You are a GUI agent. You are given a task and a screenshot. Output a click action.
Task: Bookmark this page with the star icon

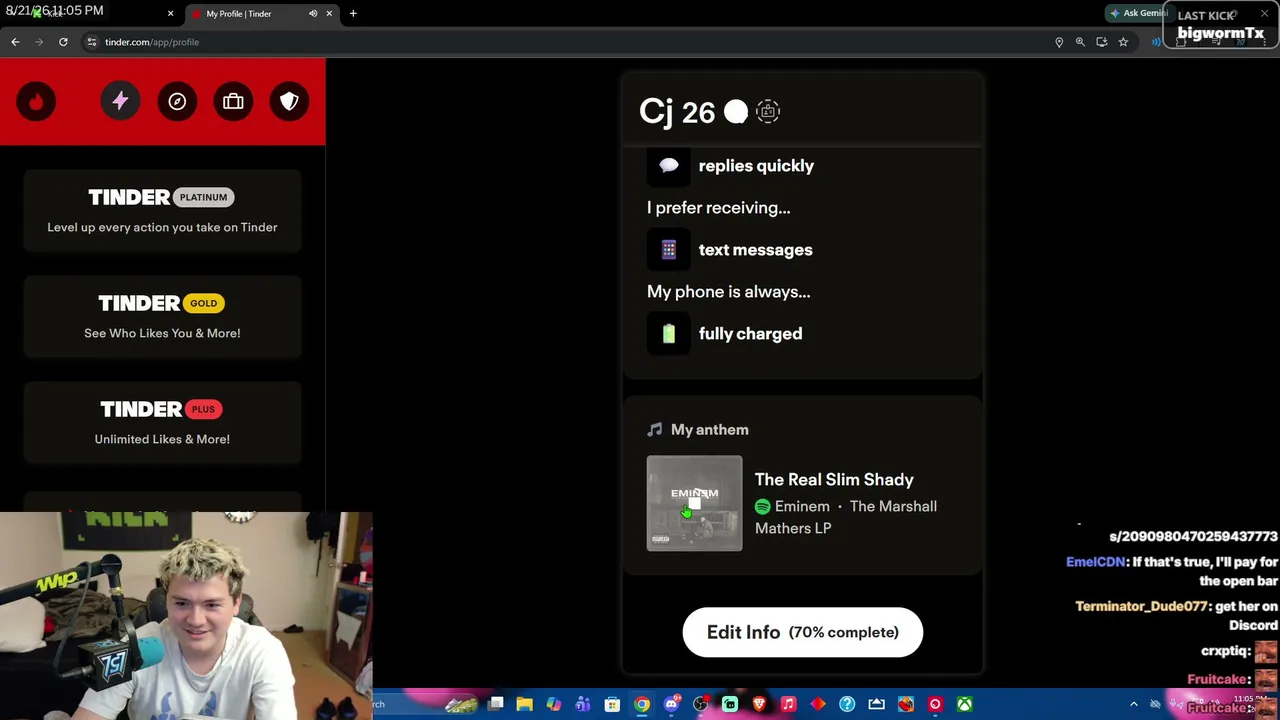click(1123, 42)
